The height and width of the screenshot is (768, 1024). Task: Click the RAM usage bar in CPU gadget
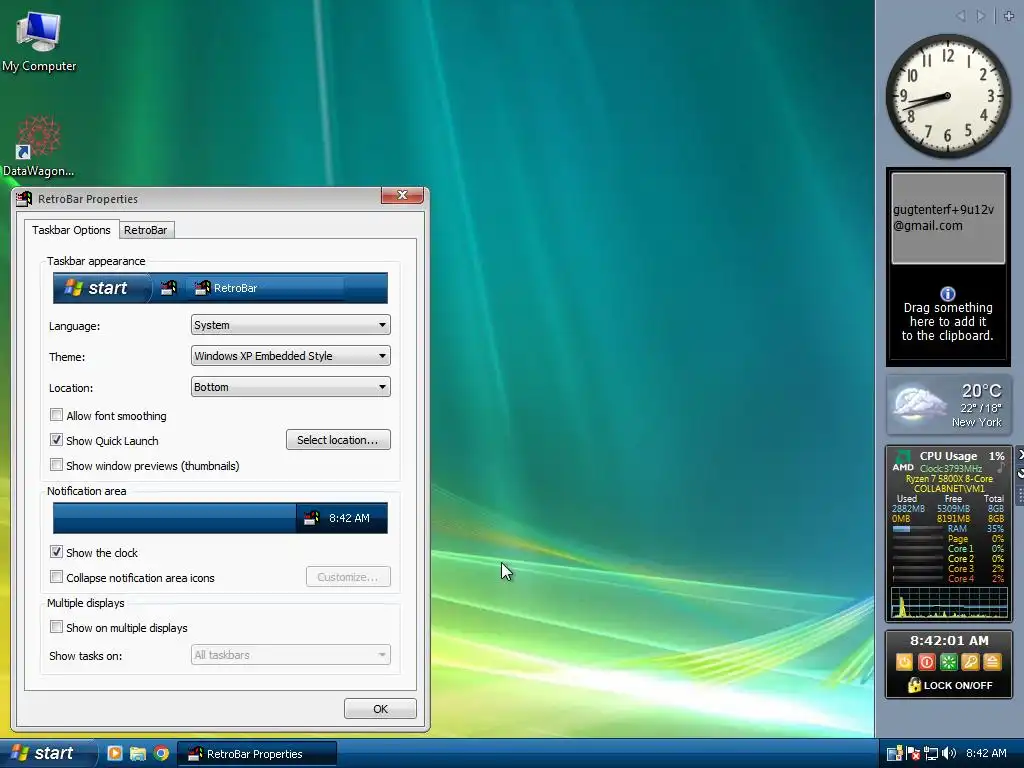tap(918, 529)
